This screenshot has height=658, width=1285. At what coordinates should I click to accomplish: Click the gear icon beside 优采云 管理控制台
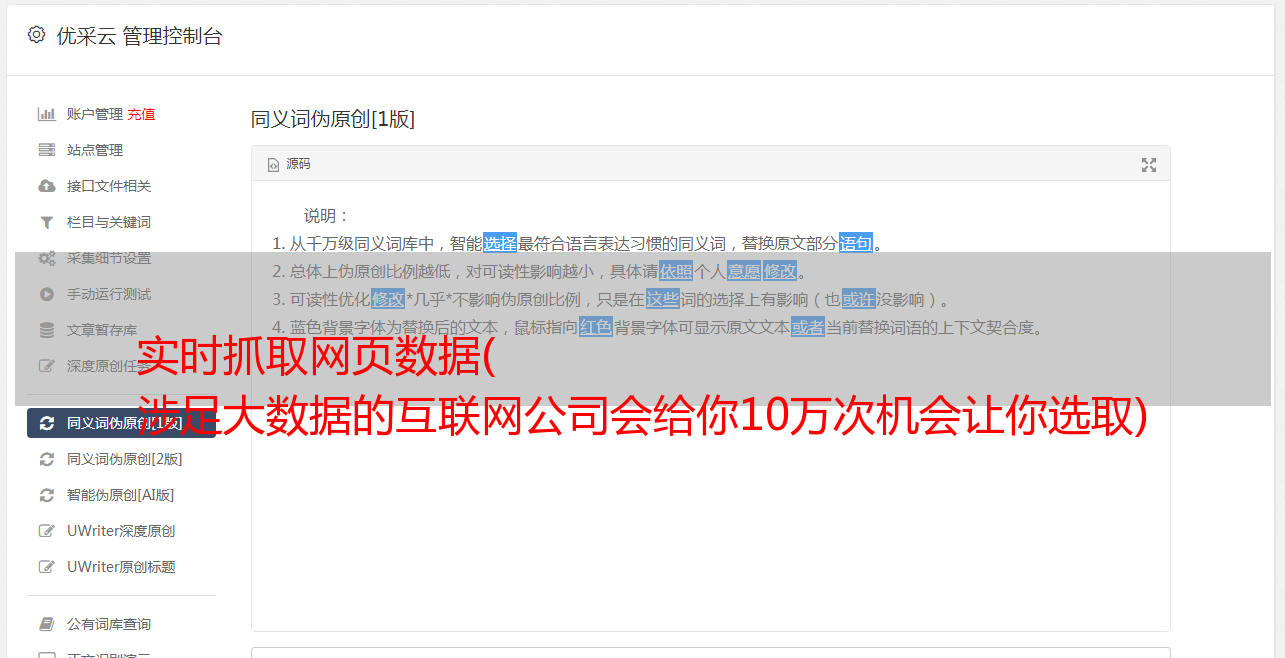(x=37, y=35)
